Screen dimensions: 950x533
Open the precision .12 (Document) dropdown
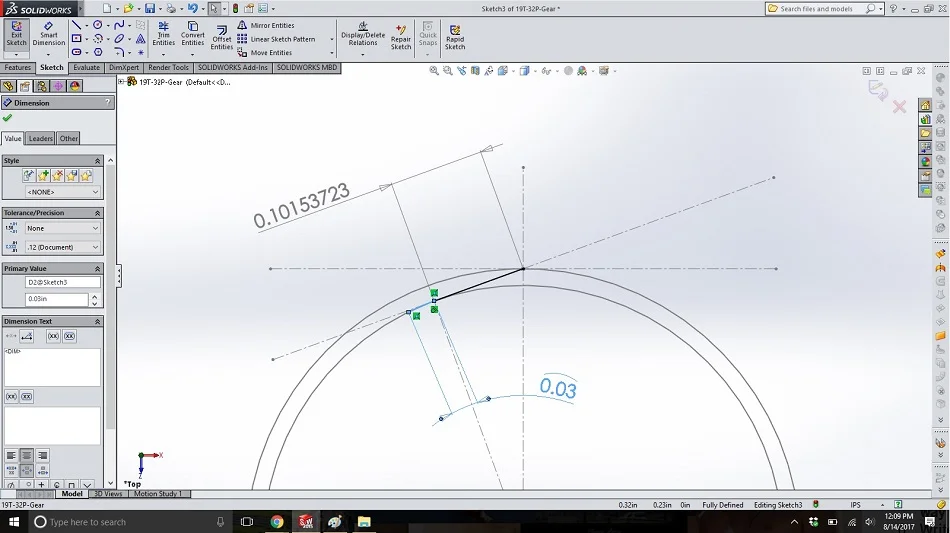[62, 247]
